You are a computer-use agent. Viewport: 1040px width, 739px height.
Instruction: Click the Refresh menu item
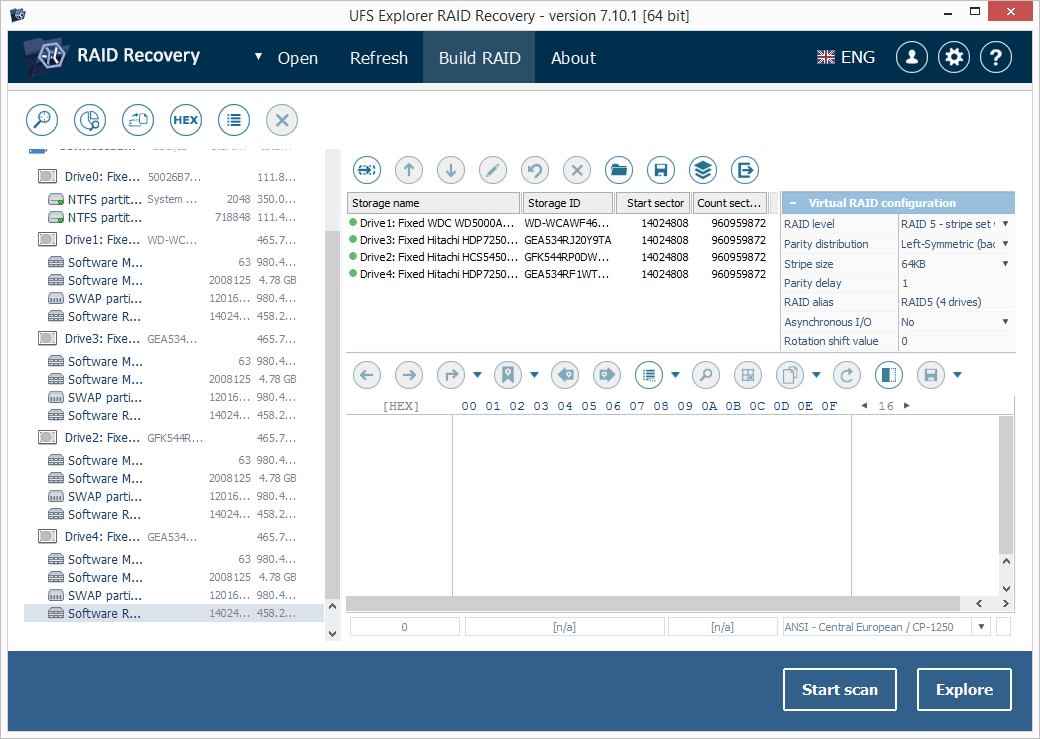(379, 58)
